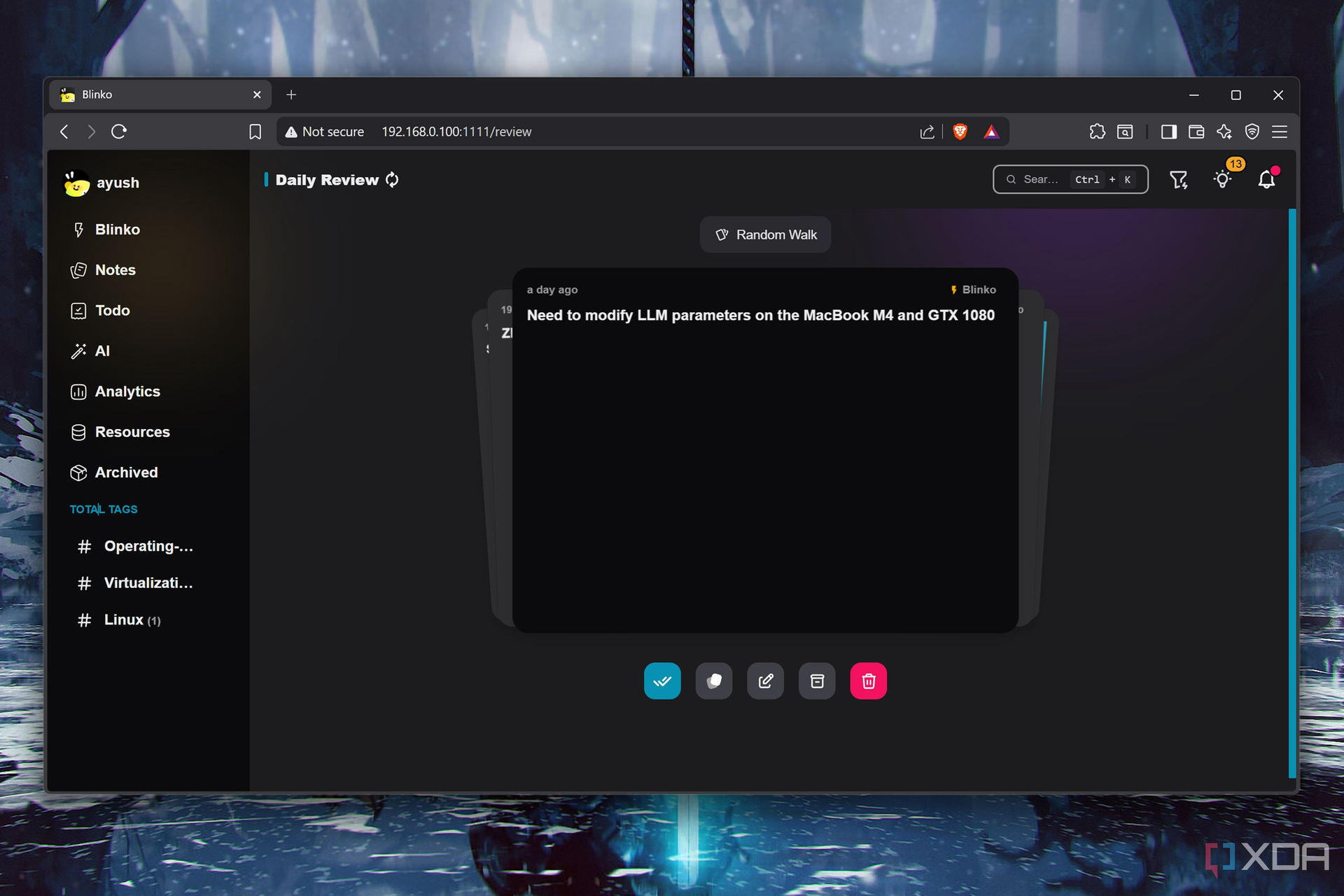
Task: Edit the current review note
Action: pos(766,680)
